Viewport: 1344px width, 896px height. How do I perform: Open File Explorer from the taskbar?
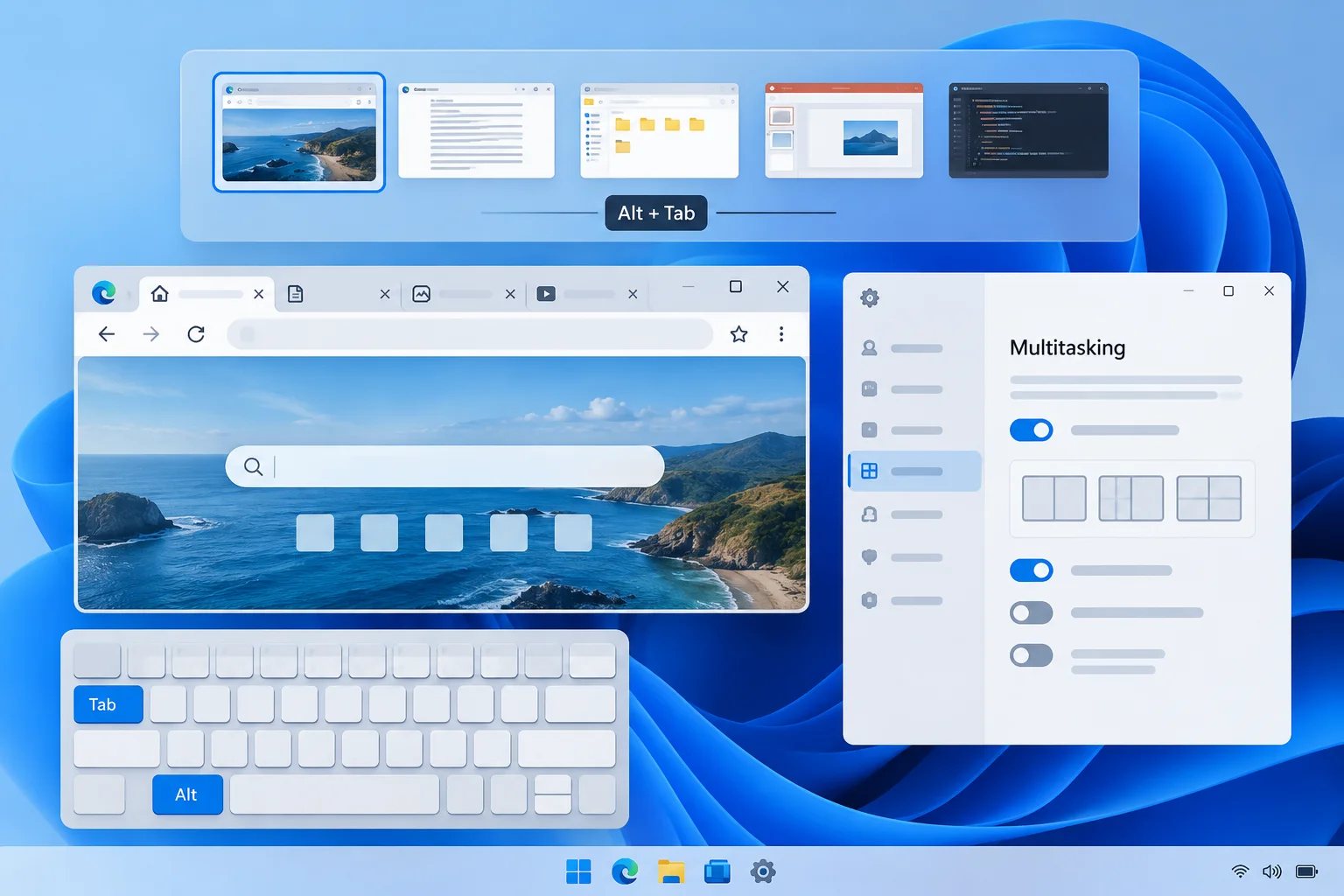point(671,871)
